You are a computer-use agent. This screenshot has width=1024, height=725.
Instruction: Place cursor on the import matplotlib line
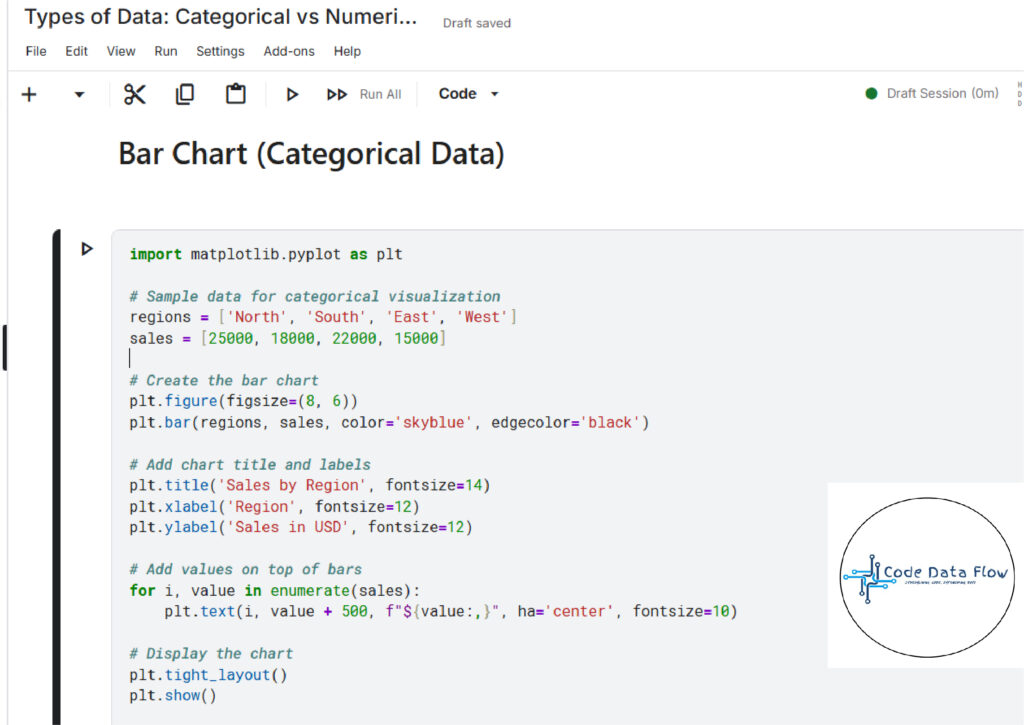click(x=266, y=254)
